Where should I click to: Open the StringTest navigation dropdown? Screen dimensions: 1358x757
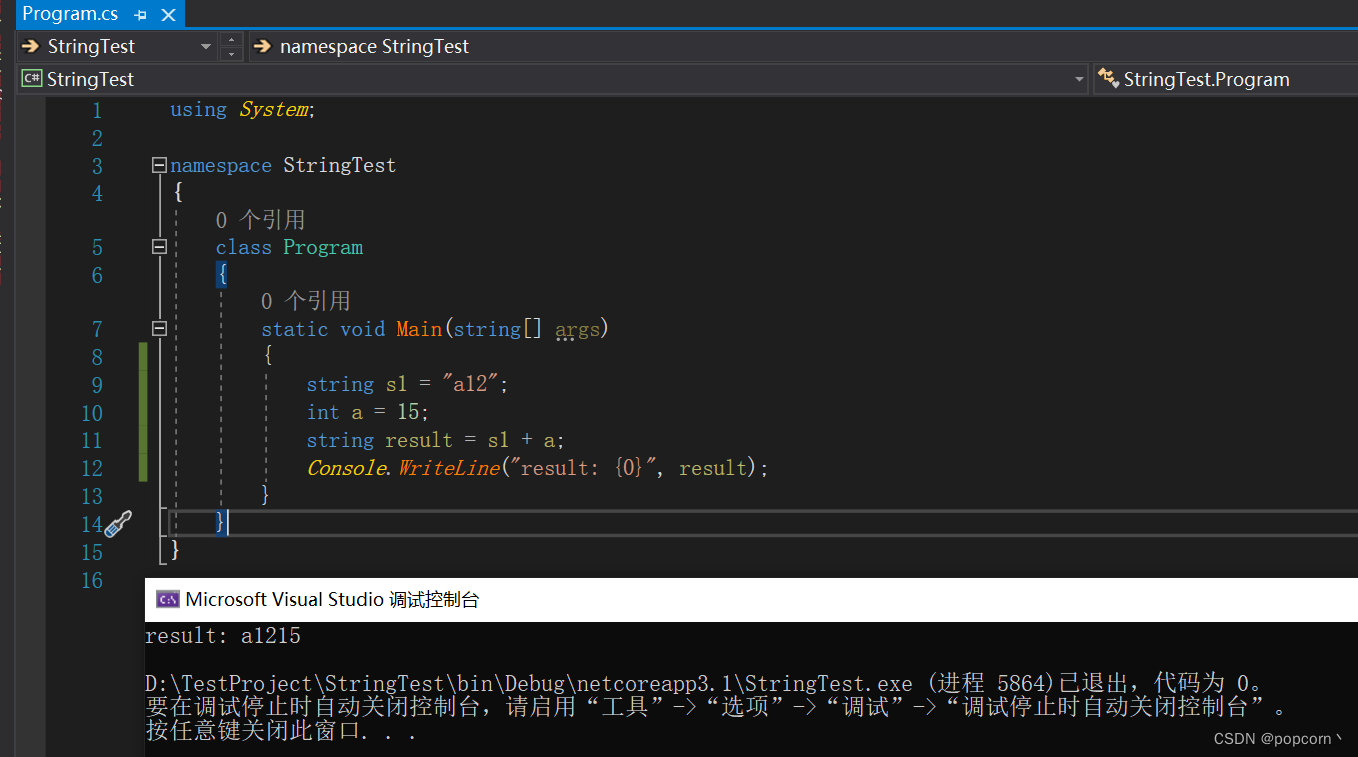click(x=205, y=46)
